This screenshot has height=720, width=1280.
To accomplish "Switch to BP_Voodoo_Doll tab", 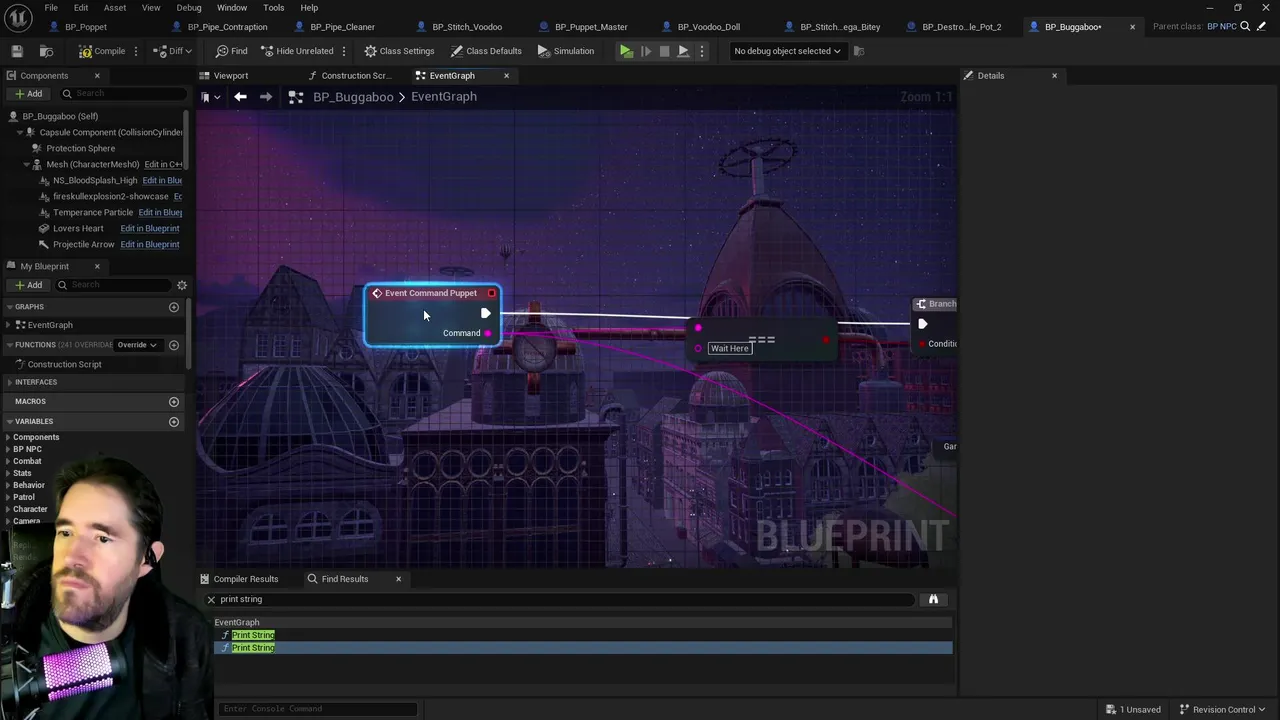I will click(708, 27).
